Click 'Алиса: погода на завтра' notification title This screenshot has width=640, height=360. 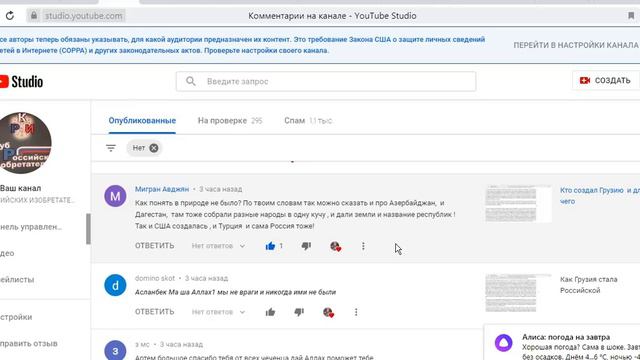point(566,337)
